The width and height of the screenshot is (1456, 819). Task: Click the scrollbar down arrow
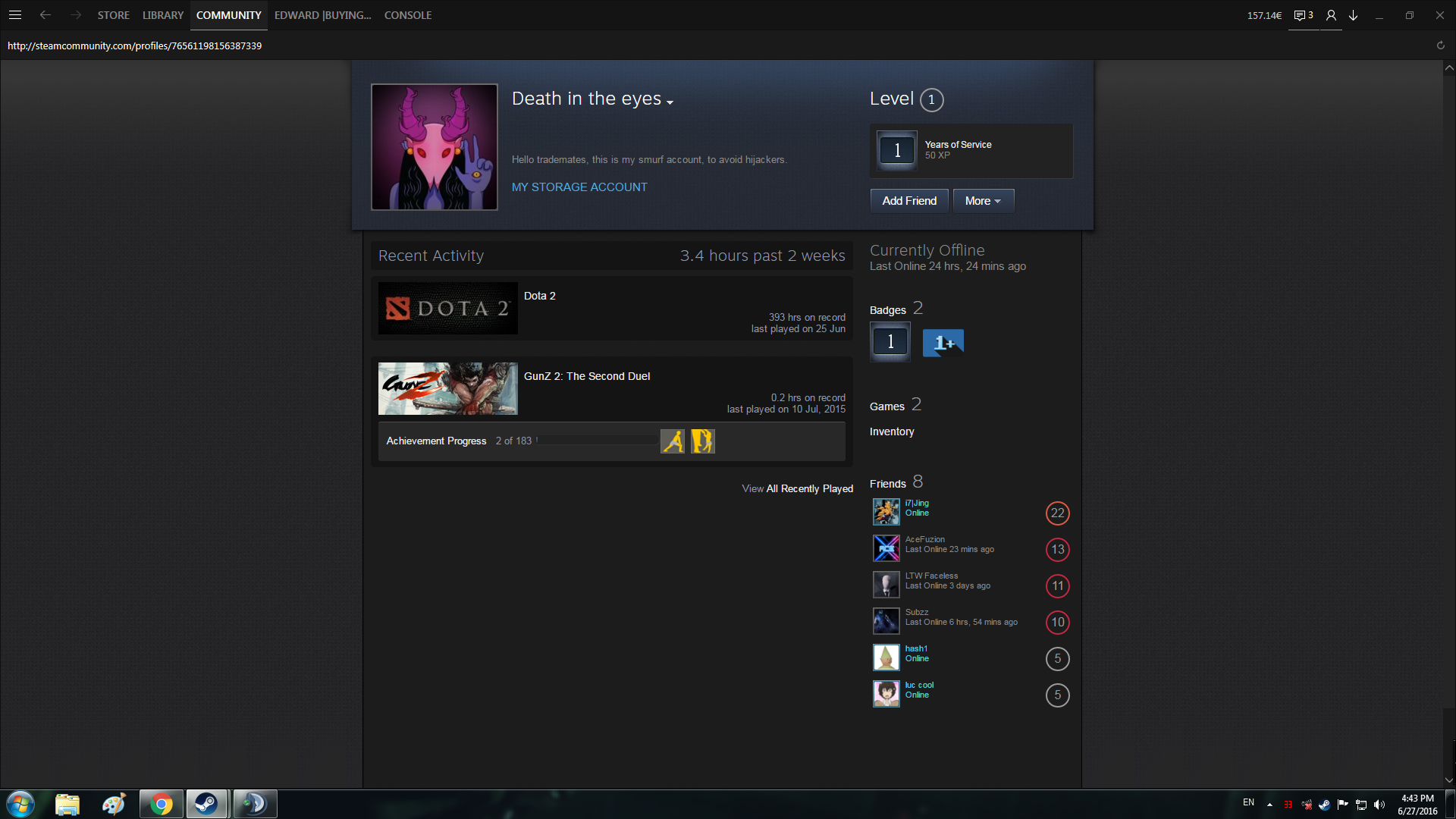pos(1448,780)
